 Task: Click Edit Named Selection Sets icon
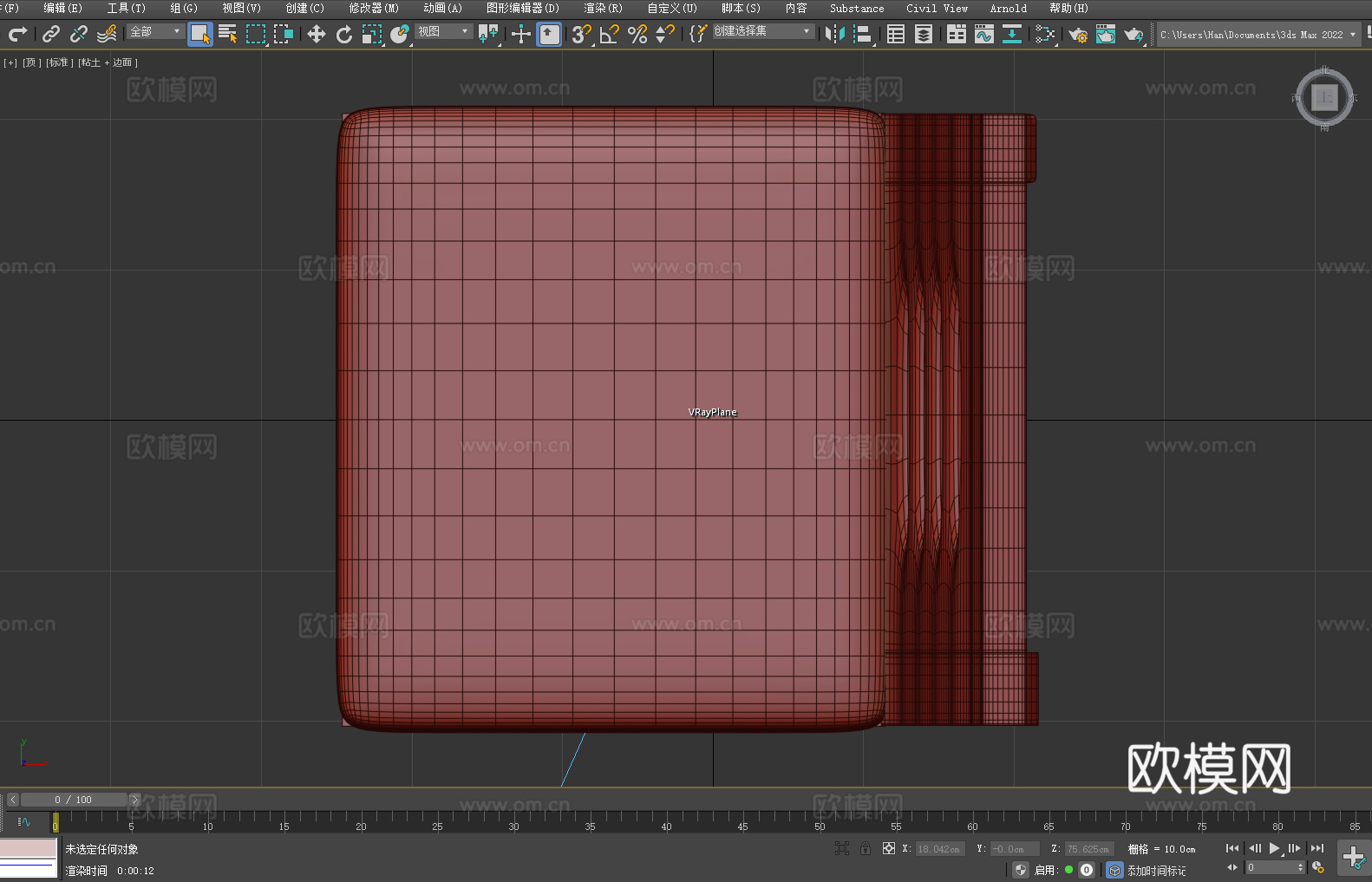[697, 34]
